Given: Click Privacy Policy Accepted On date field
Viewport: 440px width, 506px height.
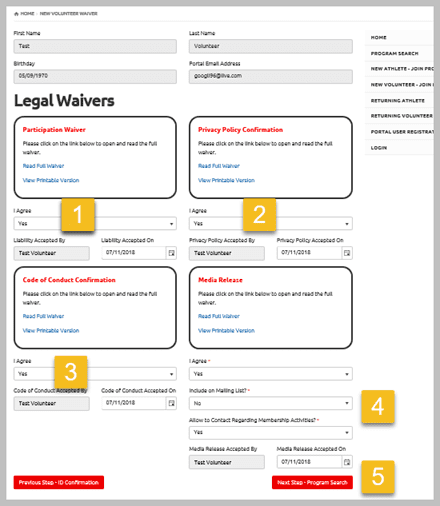Looking at the screenshot, I should click(309, 253).
